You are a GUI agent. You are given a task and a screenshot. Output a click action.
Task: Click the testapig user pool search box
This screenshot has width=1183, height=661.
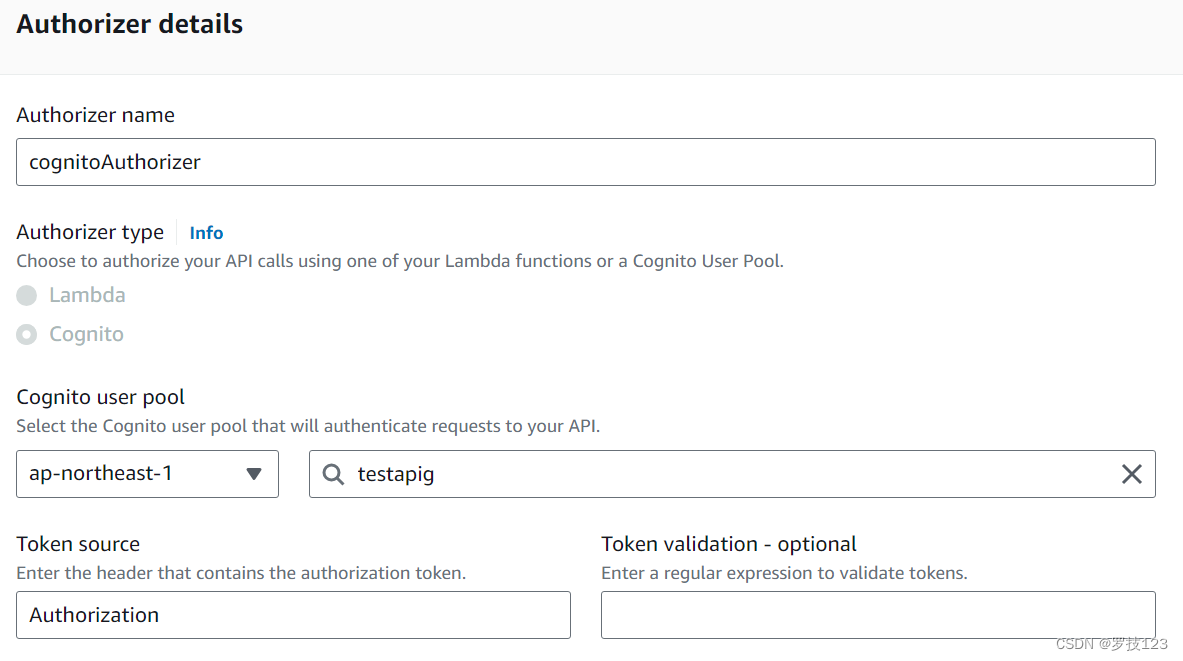(730, 474)
